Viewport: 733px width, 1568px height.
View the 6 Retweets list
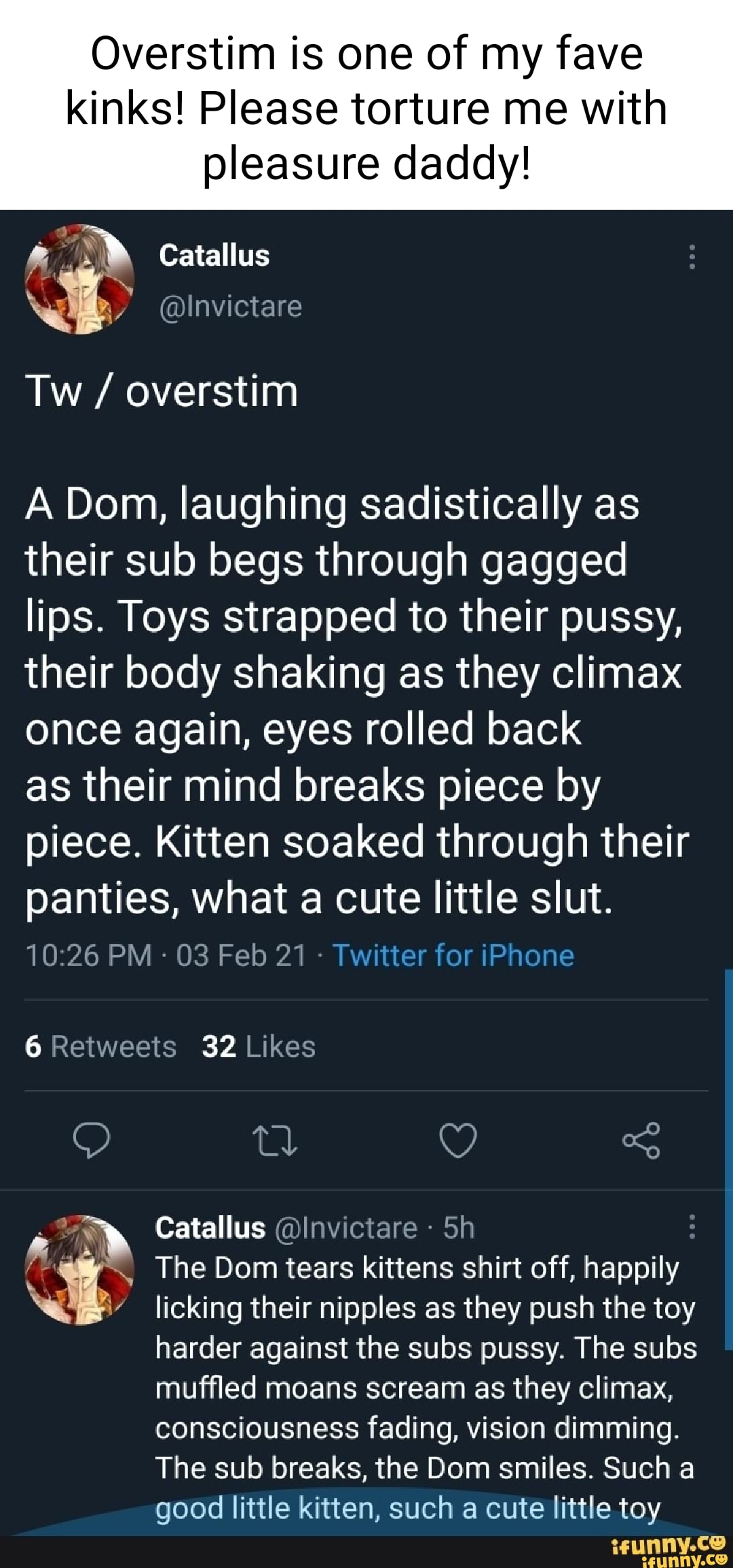coord(100,1046)
